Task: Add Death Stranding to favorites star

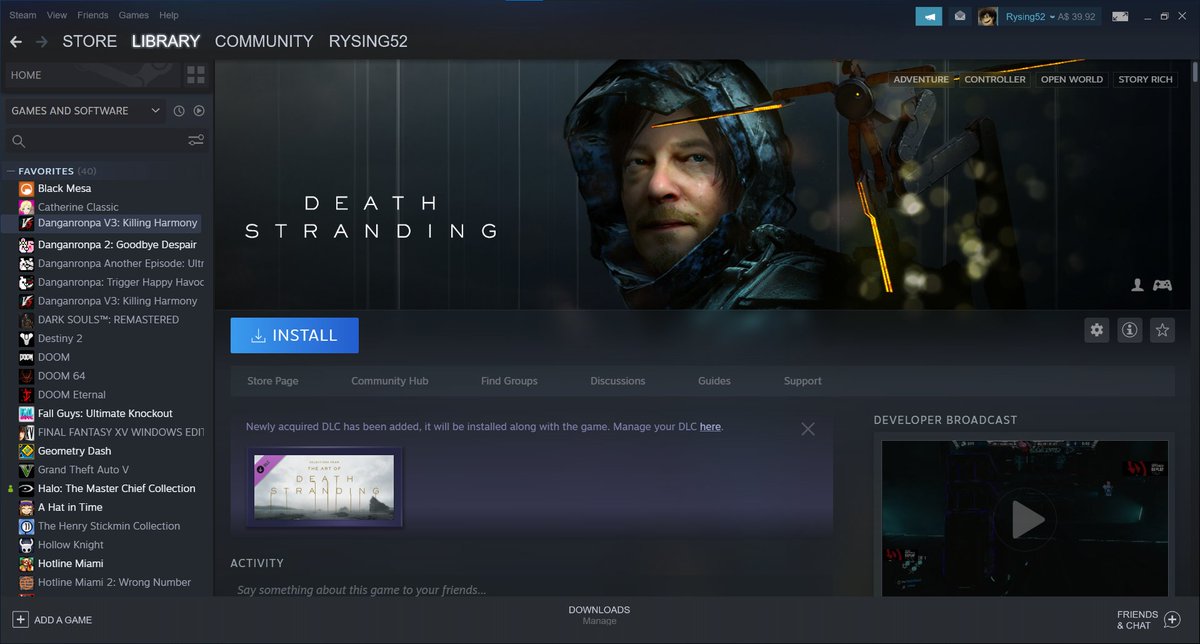Action: (1161, 330)
